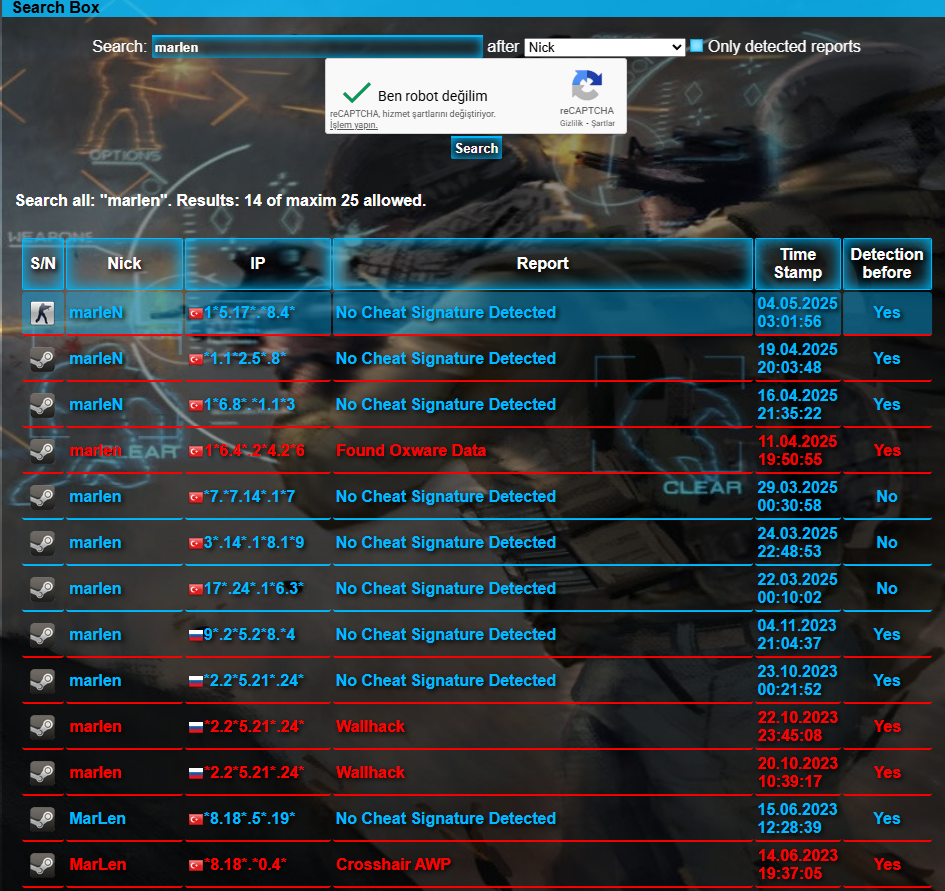The height and width of the screenshot is (891, 945).
Task: Click timestamp 29.03.2025 00:30:58
Action: (x=797, y=497)
